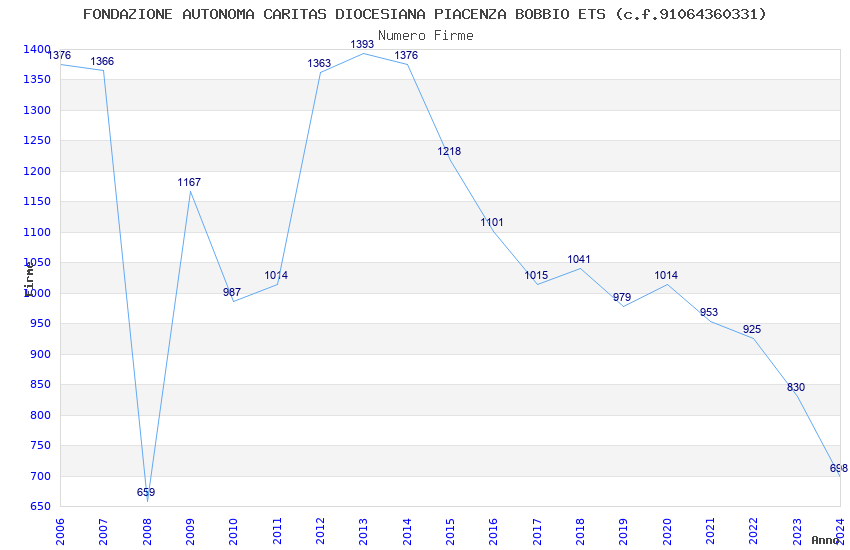Screen dimensions: 850x550
Task: Click the 2018 year label on the axis
Action: [x=580, y=532]
